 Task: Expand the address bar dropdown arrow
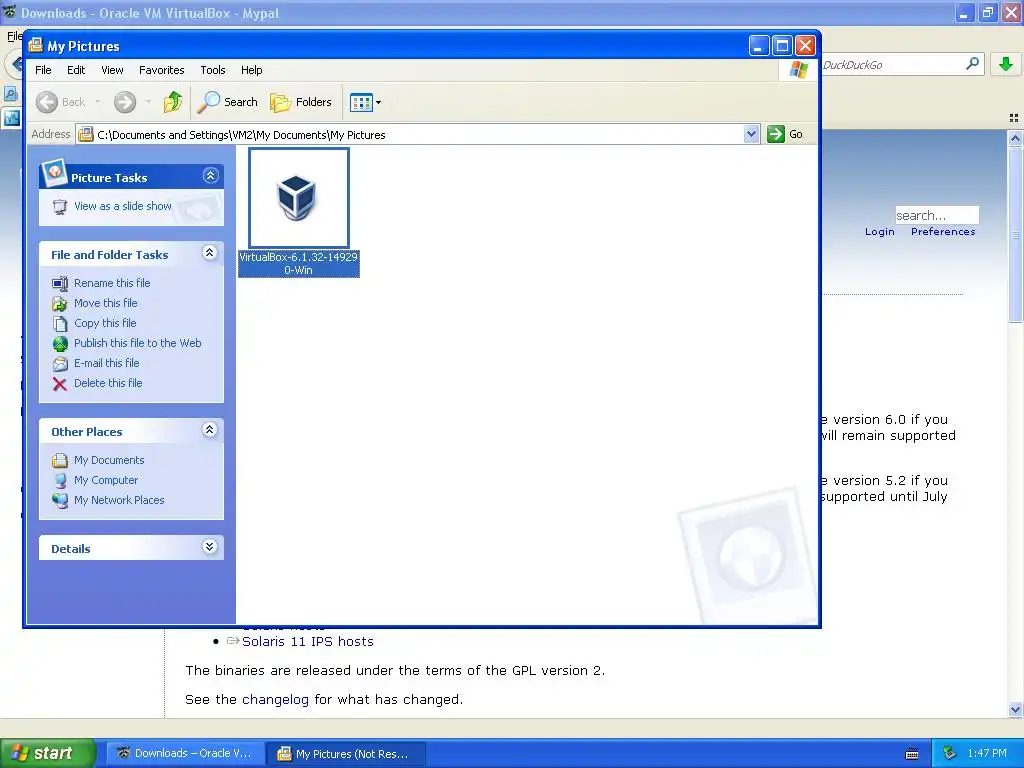point(751,134)
